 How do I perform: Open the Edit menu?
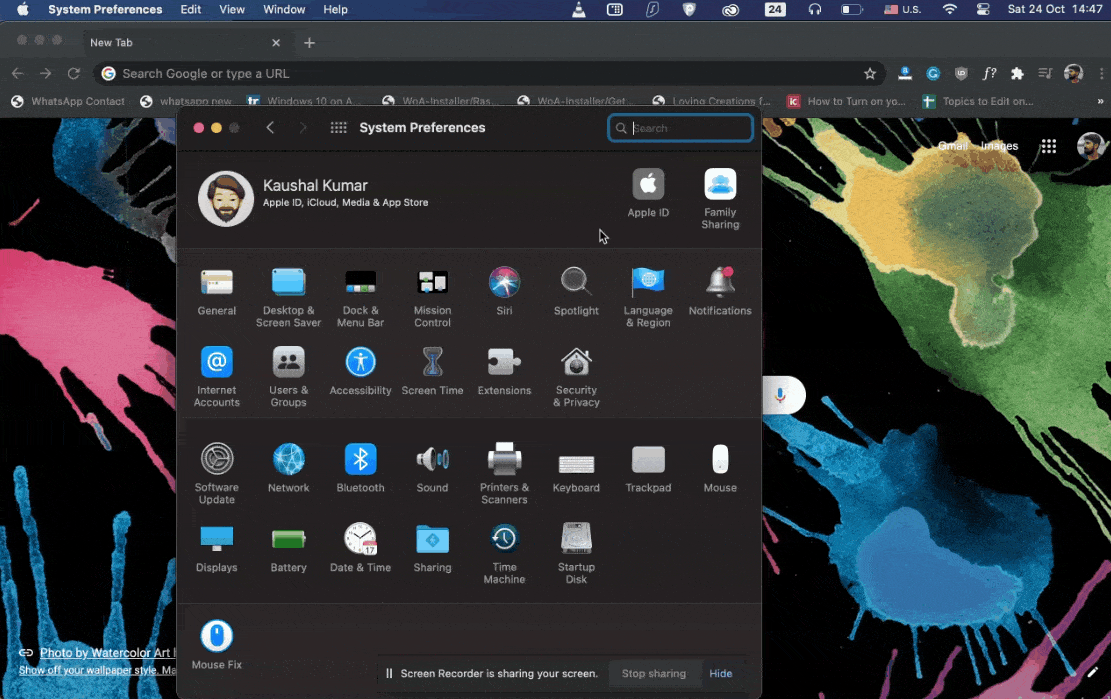pyautogui.click(x=190, y=9)
